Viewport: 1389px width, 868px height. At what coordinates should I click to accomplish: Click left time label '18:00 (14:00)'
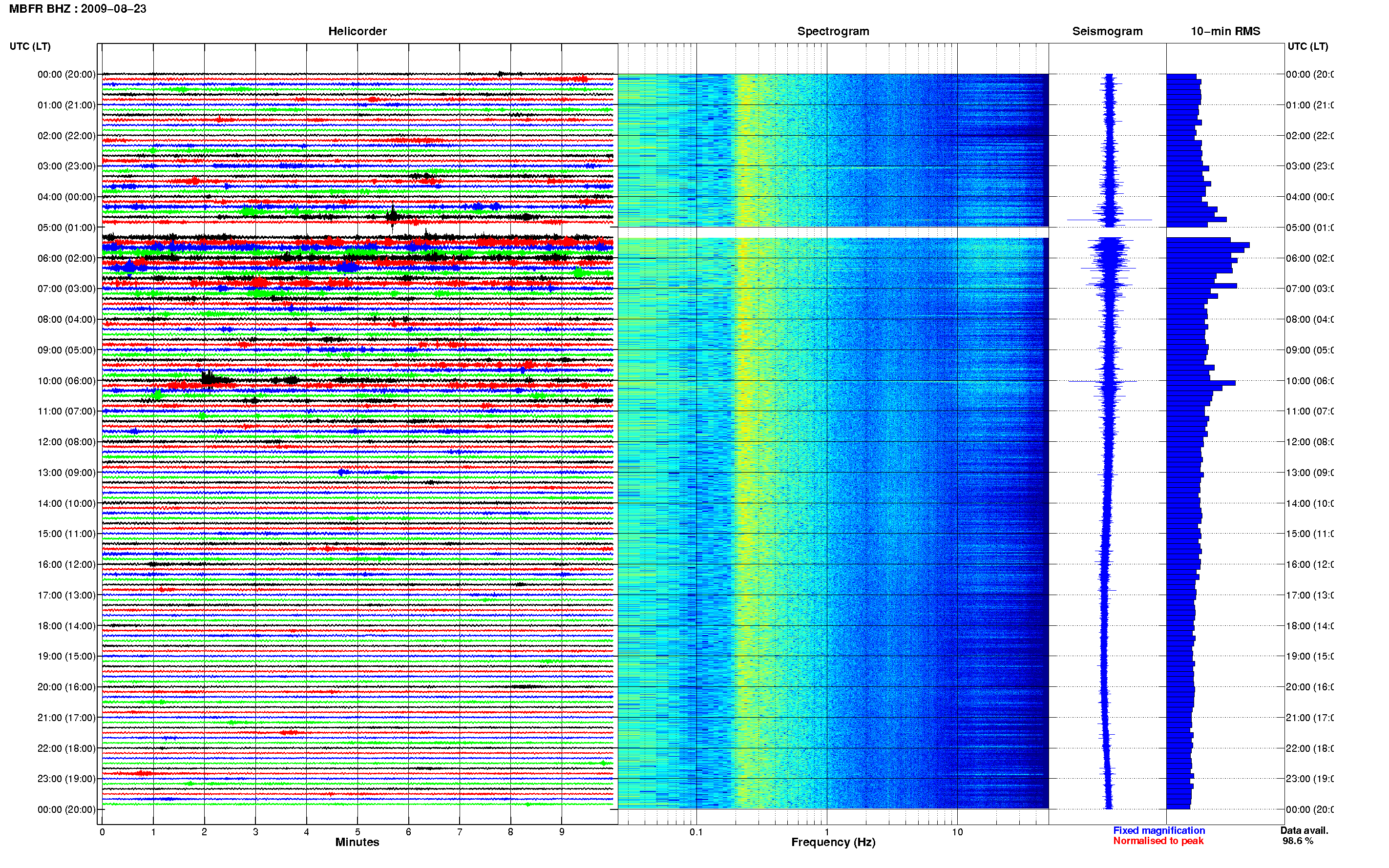point(66,626)
